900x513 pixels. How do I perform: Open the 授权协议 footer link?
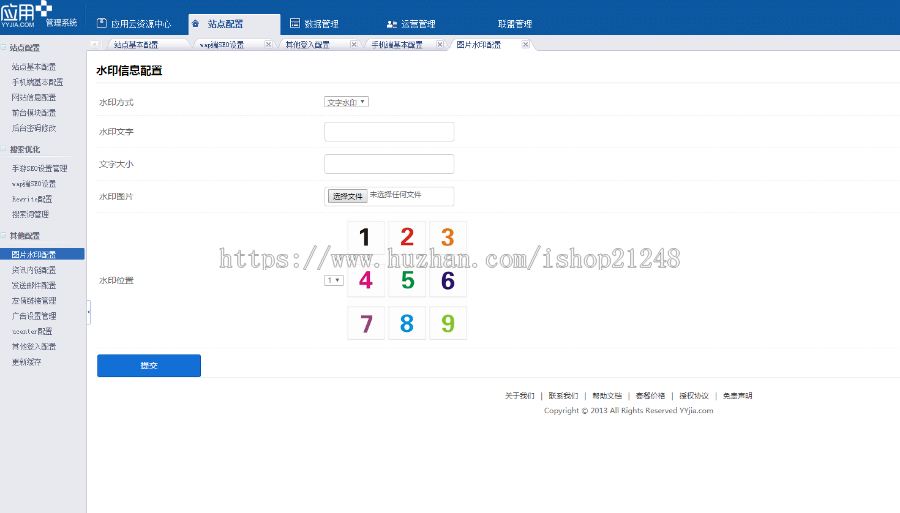(x=694, y=395)
